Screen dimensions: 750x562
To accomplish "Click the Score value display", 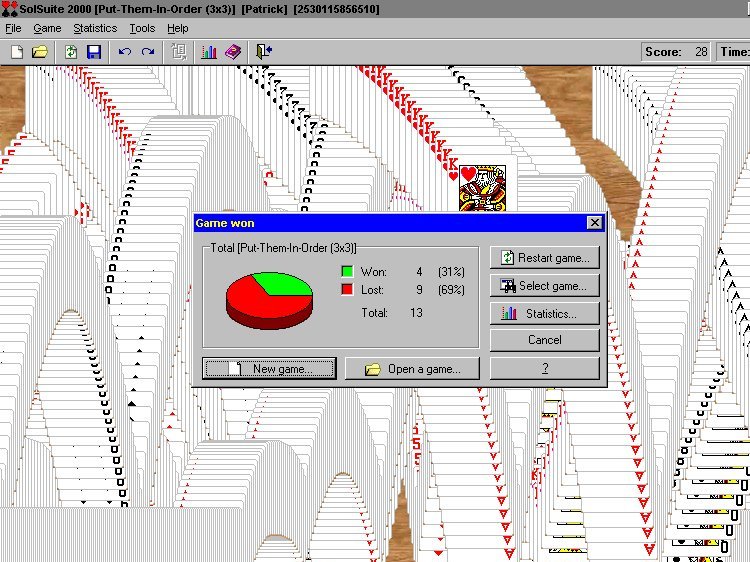I will [676, 52].
